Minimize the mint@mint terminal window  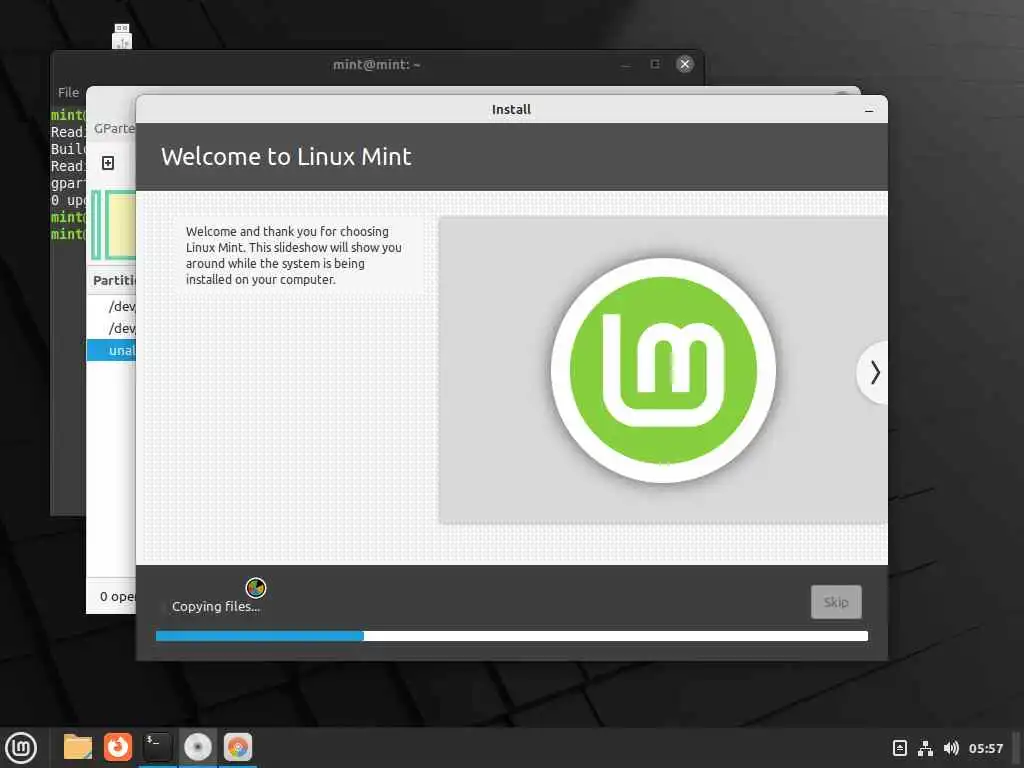(626, 65)
